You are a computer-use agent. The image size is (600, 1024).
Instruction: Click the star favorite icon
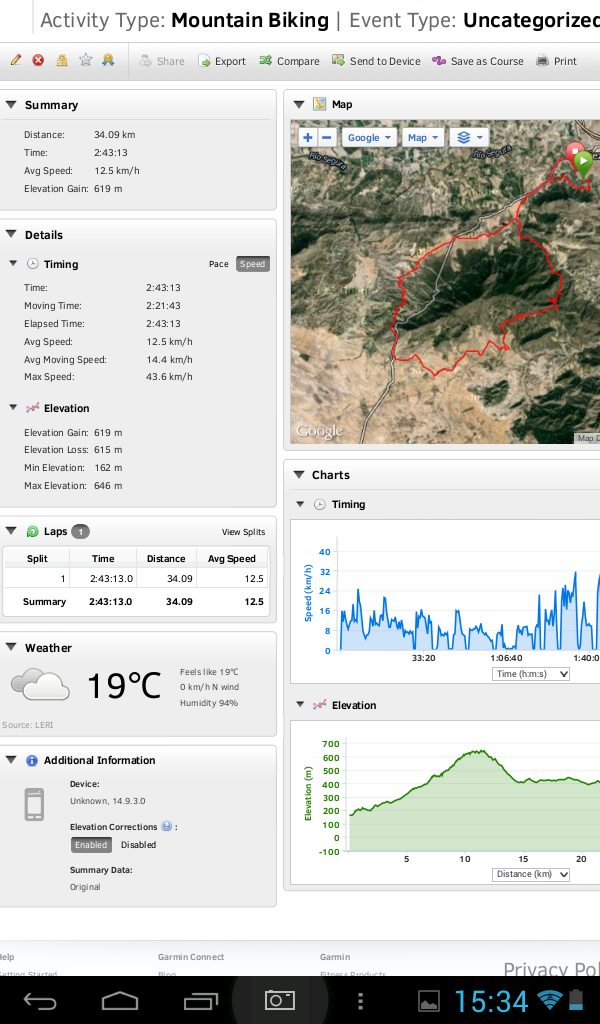click(x=86, y=60)
